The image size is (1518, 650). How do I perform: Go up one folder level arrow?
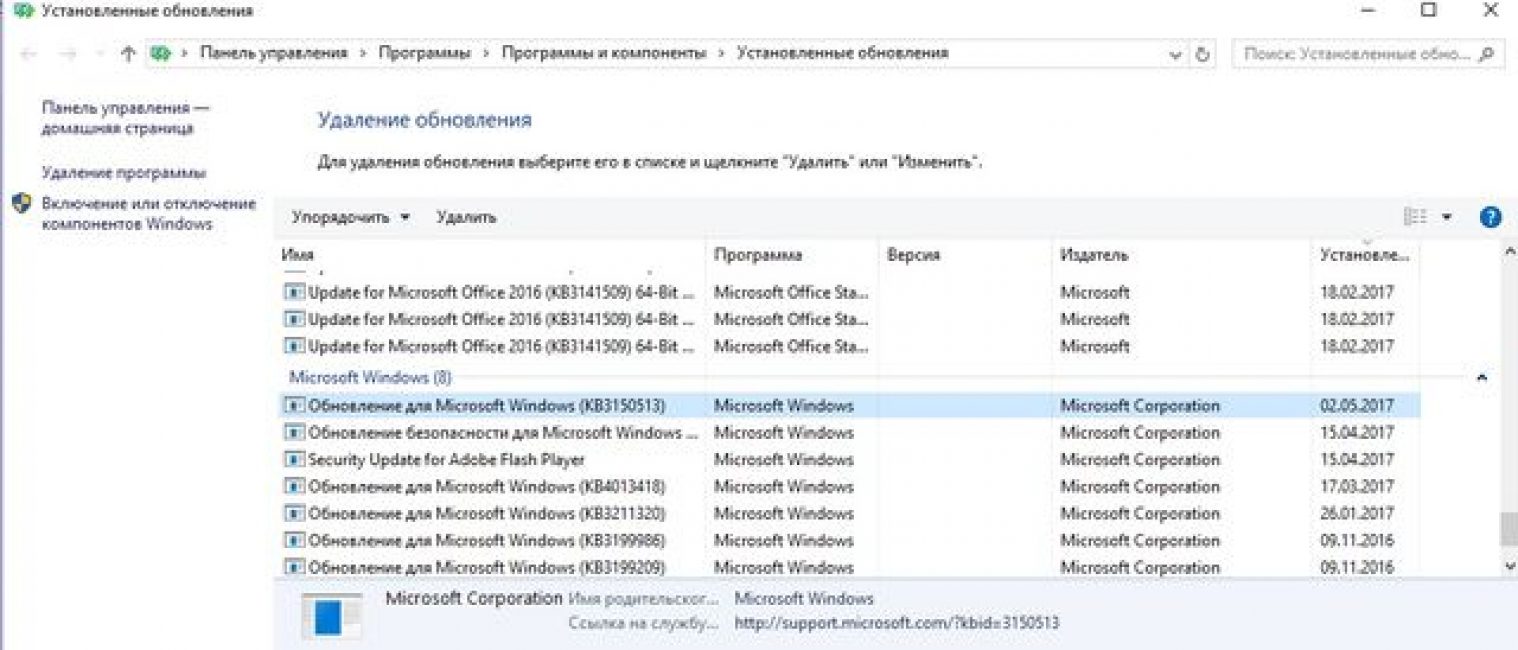(x=128, y=54)
